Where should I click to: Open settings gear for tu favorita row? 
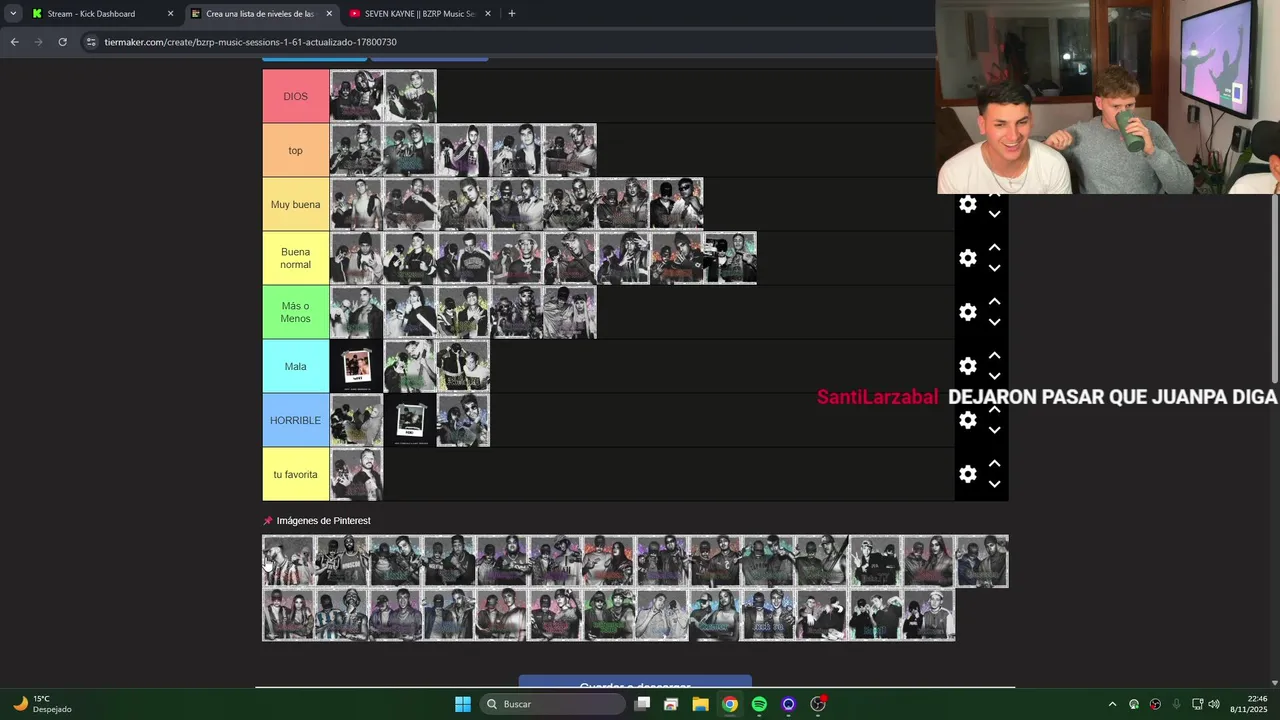click(968, 474)
